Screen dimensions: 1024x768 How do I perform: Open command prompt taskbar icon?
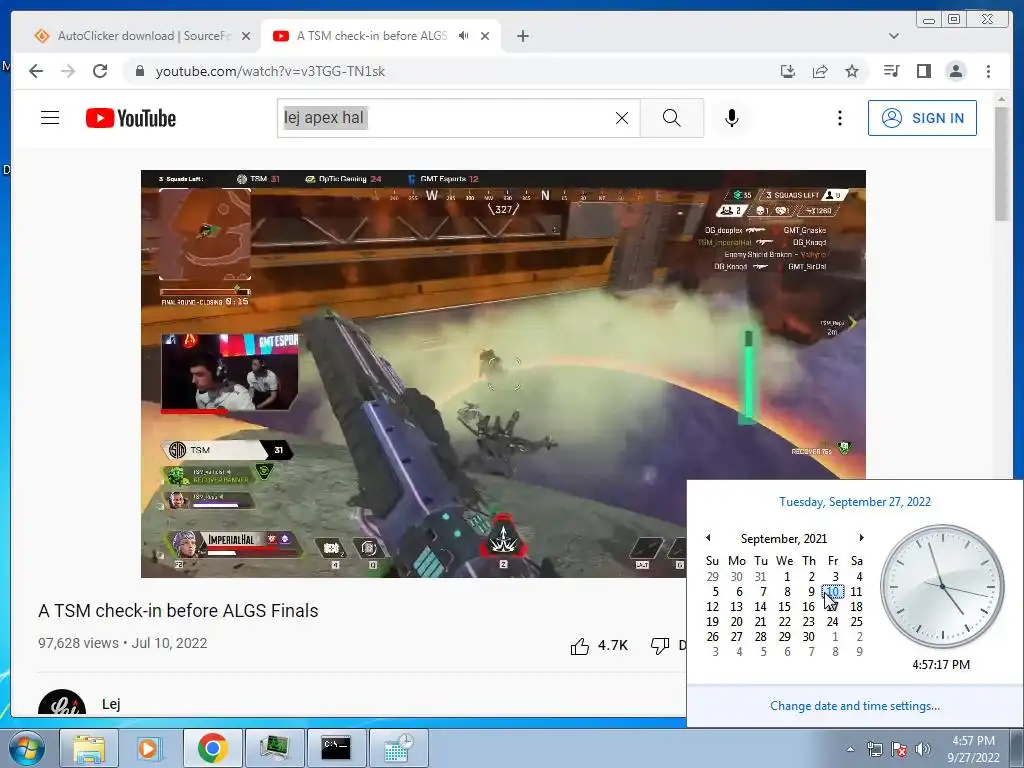coord(336,748)
